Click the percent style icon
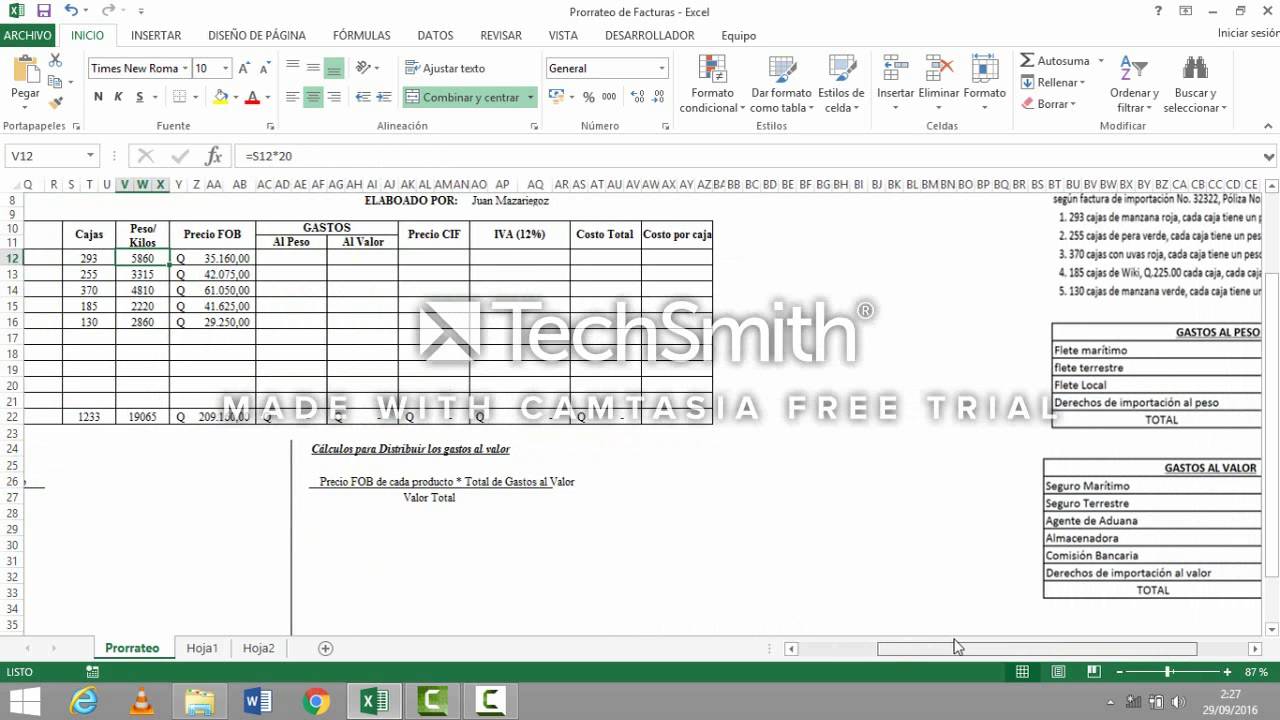The height and width of the screenshot is (720, 1280). click(x=588, y=97)
